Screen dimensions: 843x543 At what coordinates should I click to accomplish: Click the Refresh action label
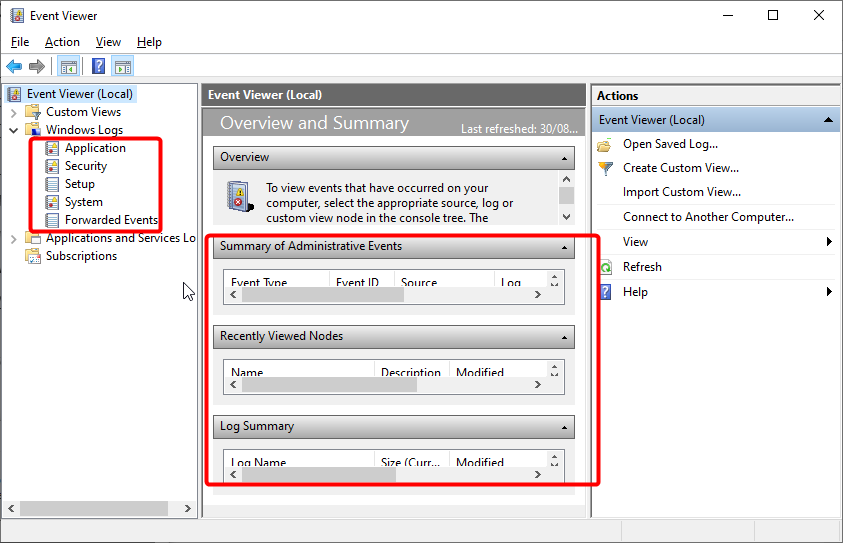642,267
